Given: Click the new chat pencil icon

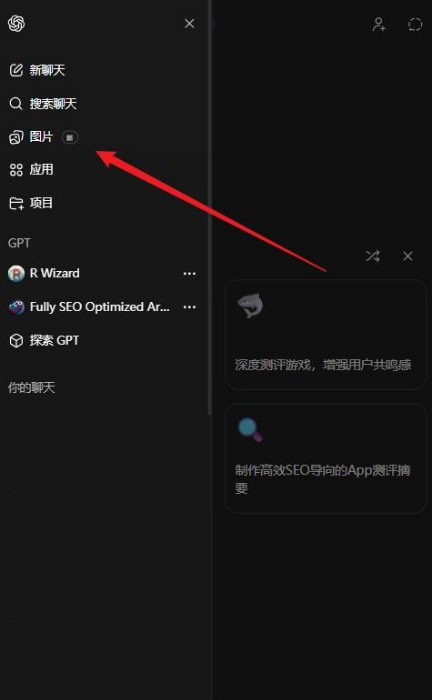Looking at the screenshot, I should coord(16,70).
